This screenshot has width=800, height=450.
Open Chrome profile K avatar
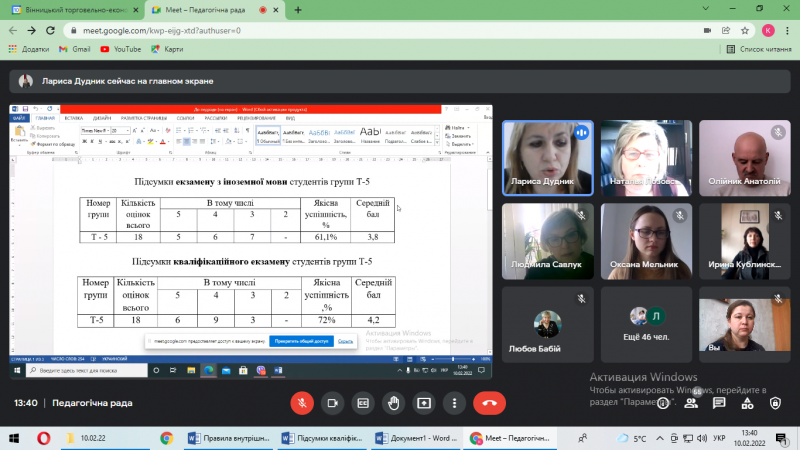tap(768, 31)
